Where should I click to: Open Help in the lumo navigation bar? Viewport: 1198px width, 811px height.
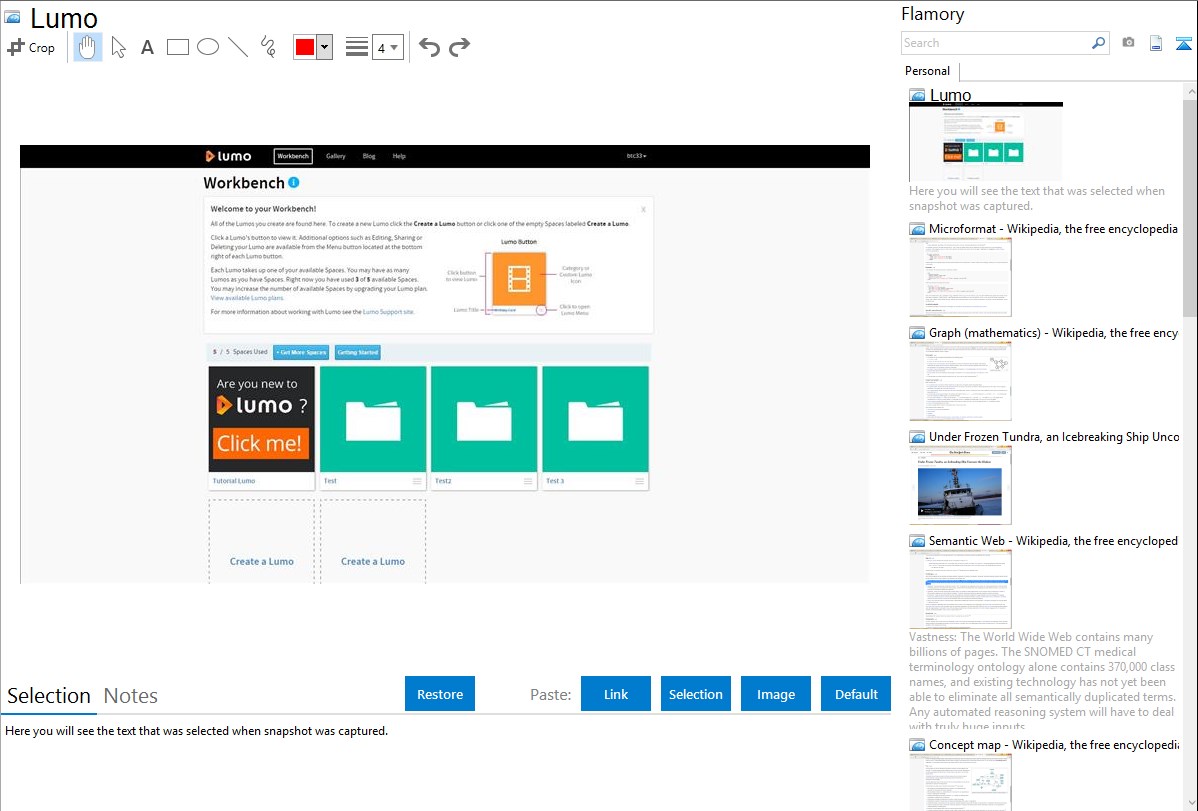click(x=399, y=156)
